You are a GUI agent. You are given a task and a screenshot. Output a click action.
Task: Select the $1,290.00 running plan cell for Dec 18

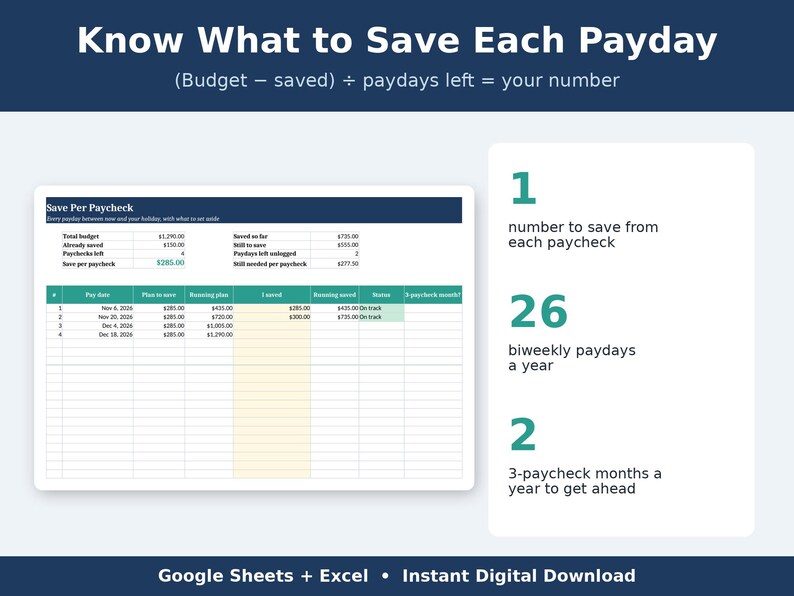(x=209, y=334)
